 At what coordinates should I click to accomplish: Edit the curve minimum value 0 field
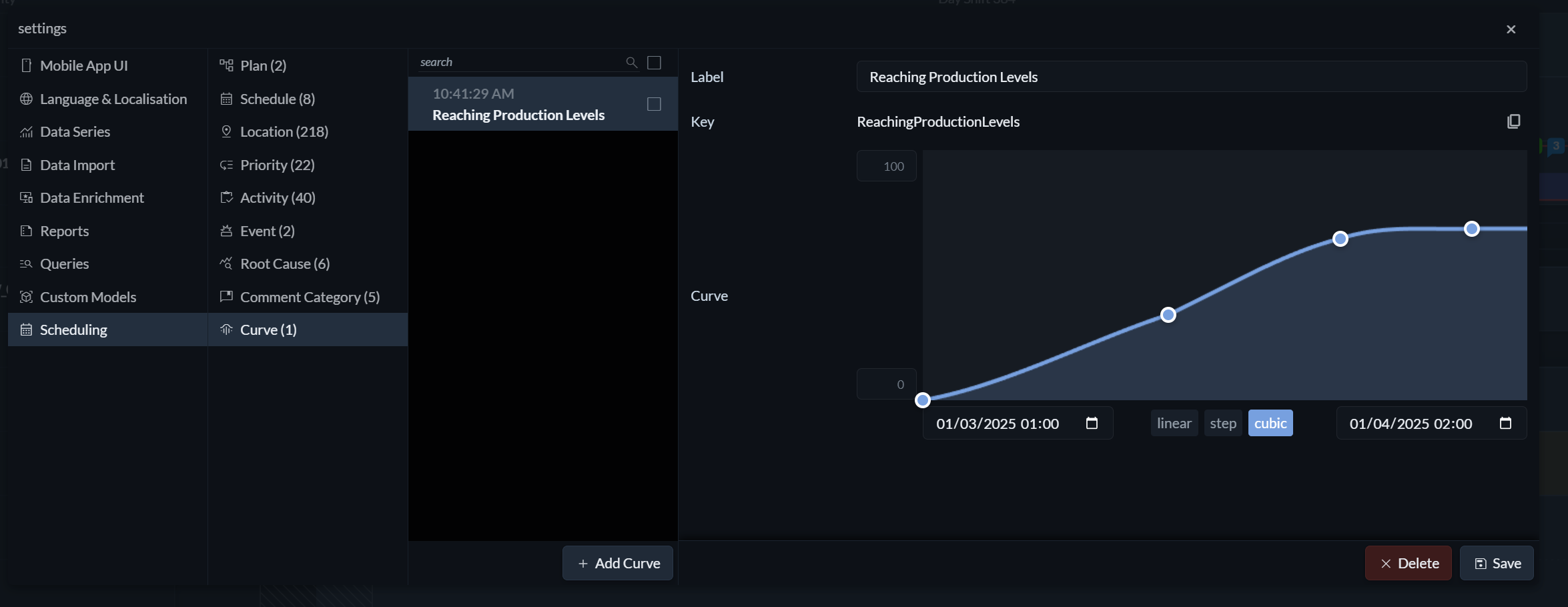pyautogui.click(x=887, y=384)
